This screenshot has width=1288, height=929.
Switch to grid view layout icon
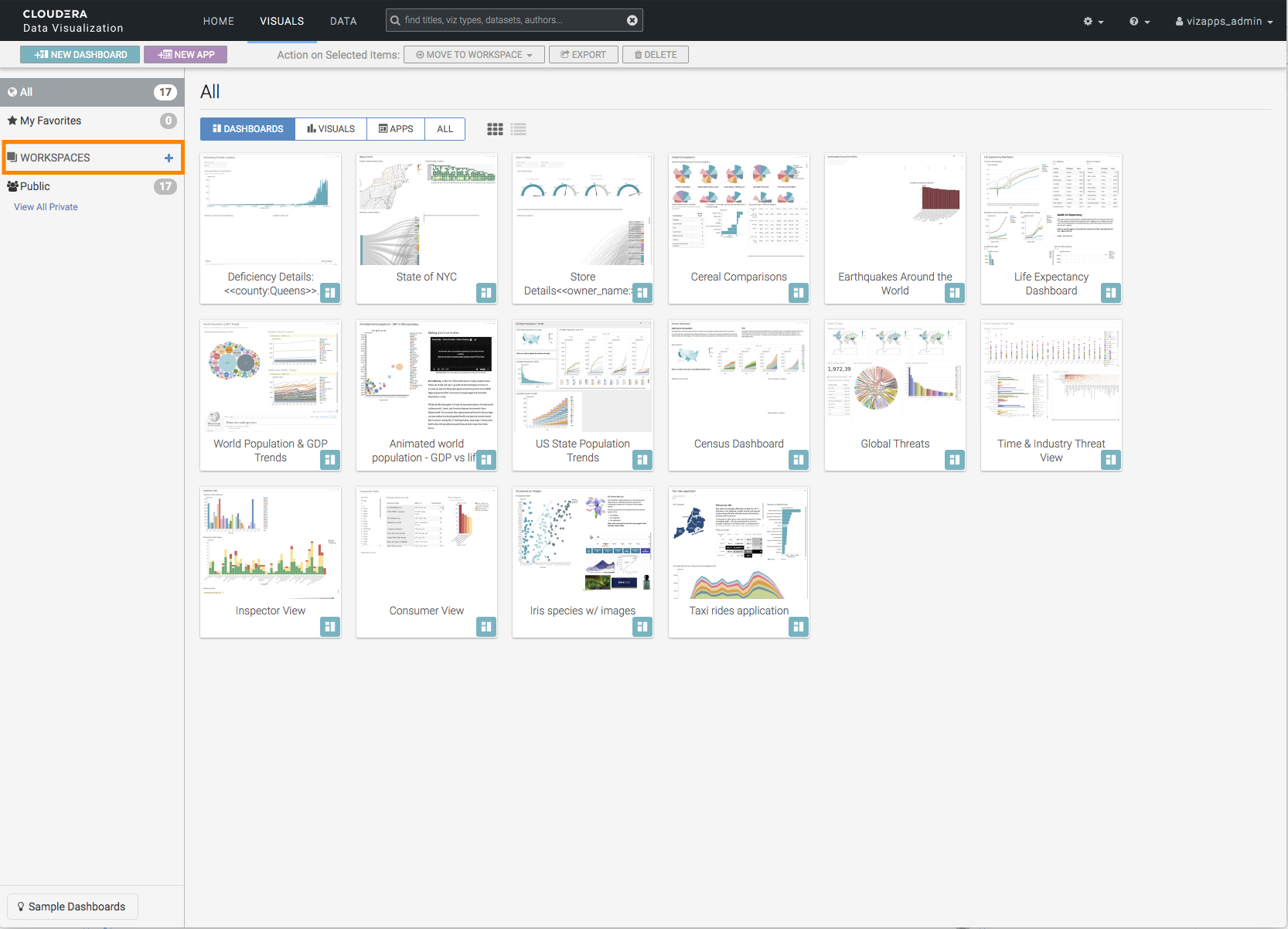click(495, 129)
